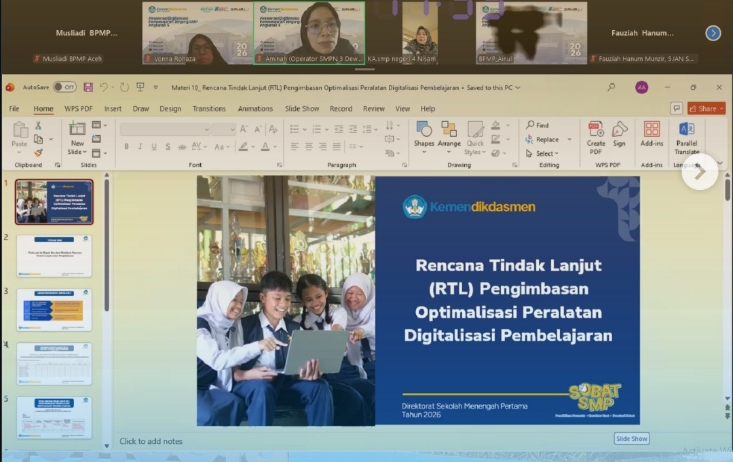
Task: Cut selection with scissors icon
Action: pos(38,125)
